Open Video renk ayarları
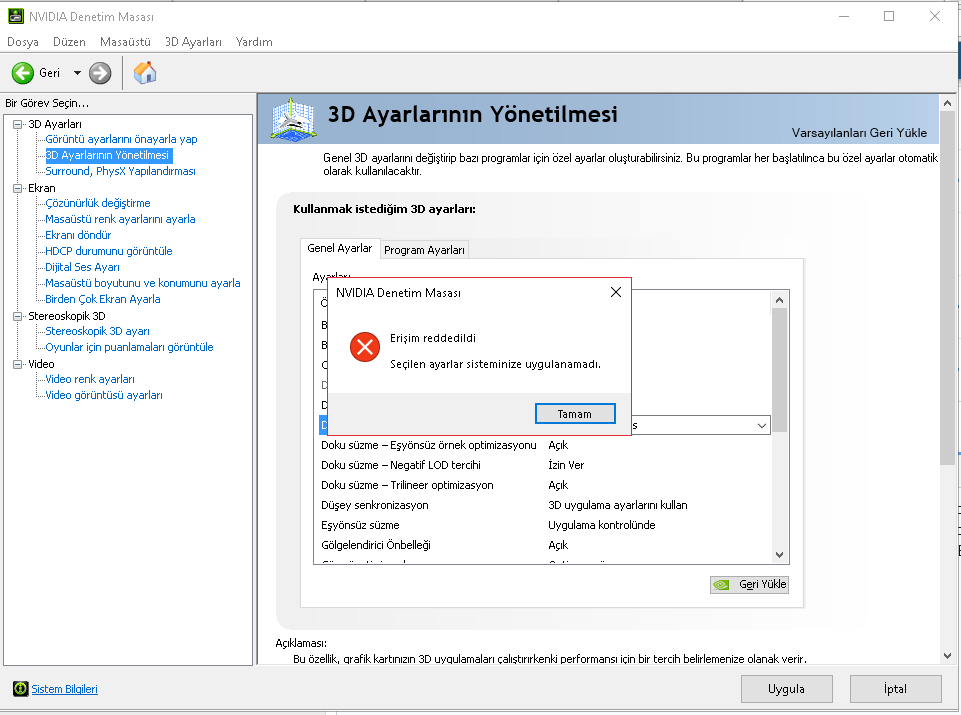Viewport: 961px width, 715px height. (x=89, y=379)
